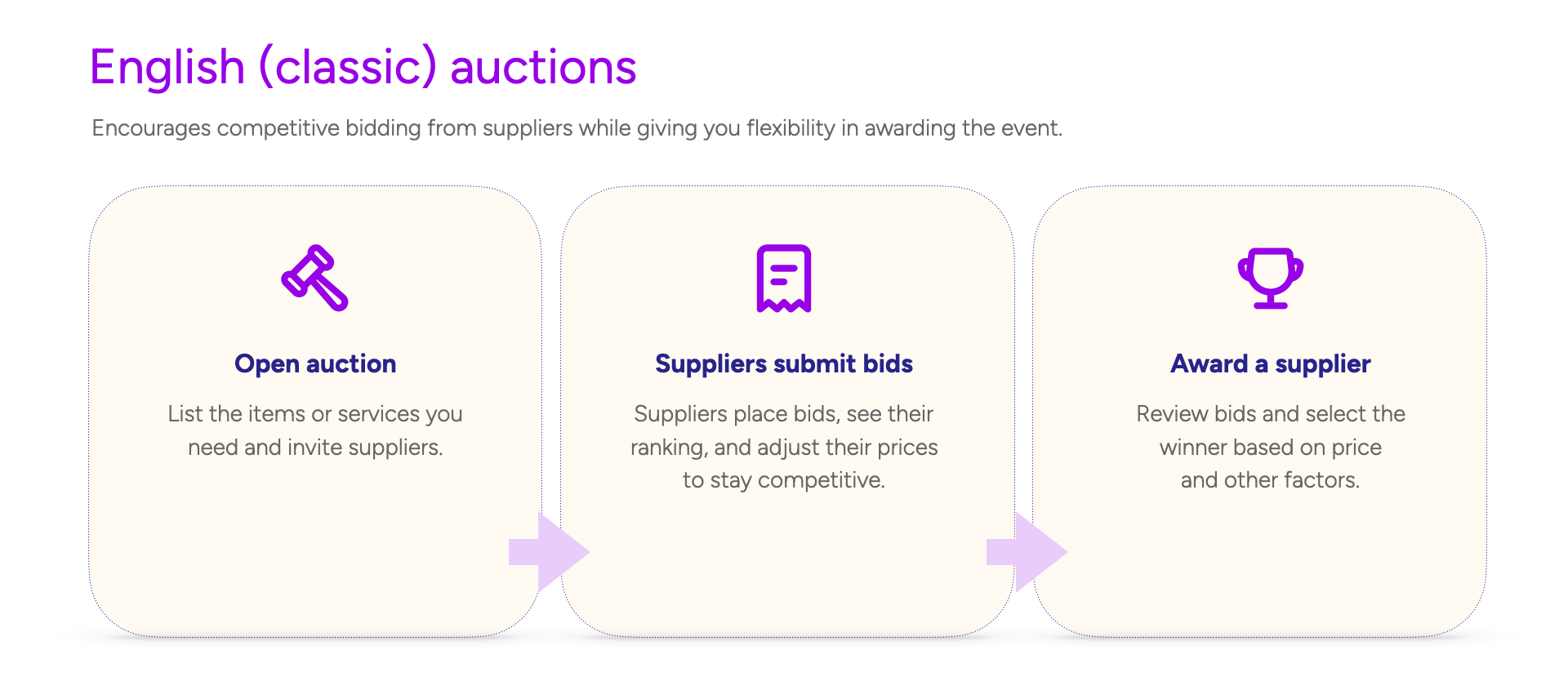
Task: Click the arrow between Open auction and Suppliers cards
Action: coord(549,552)
